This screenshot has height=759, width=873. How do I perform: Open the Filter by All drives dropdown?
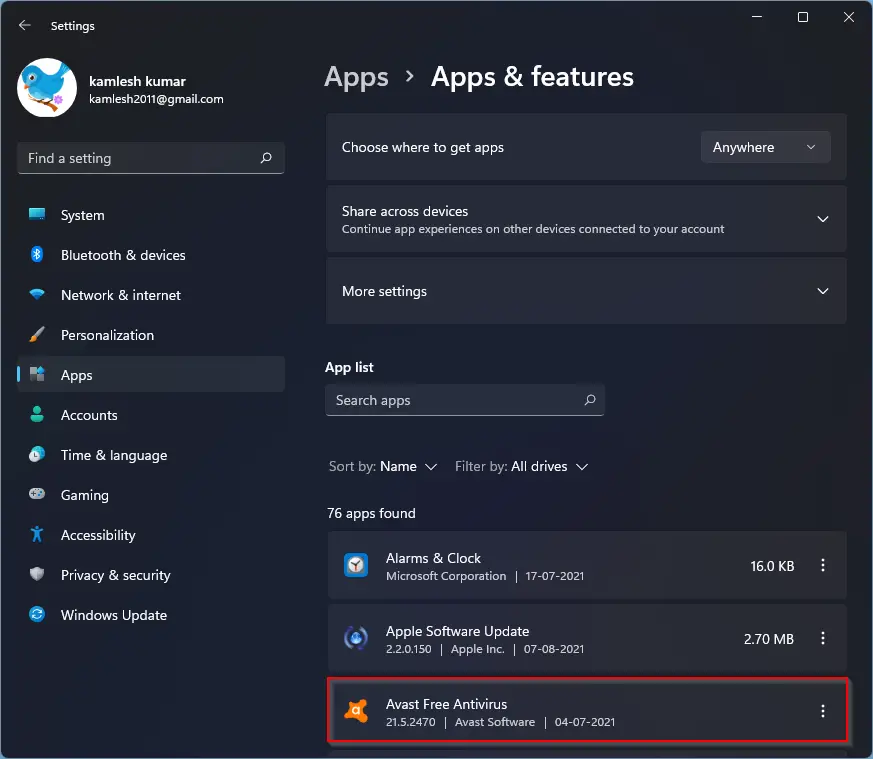[521, 466]
